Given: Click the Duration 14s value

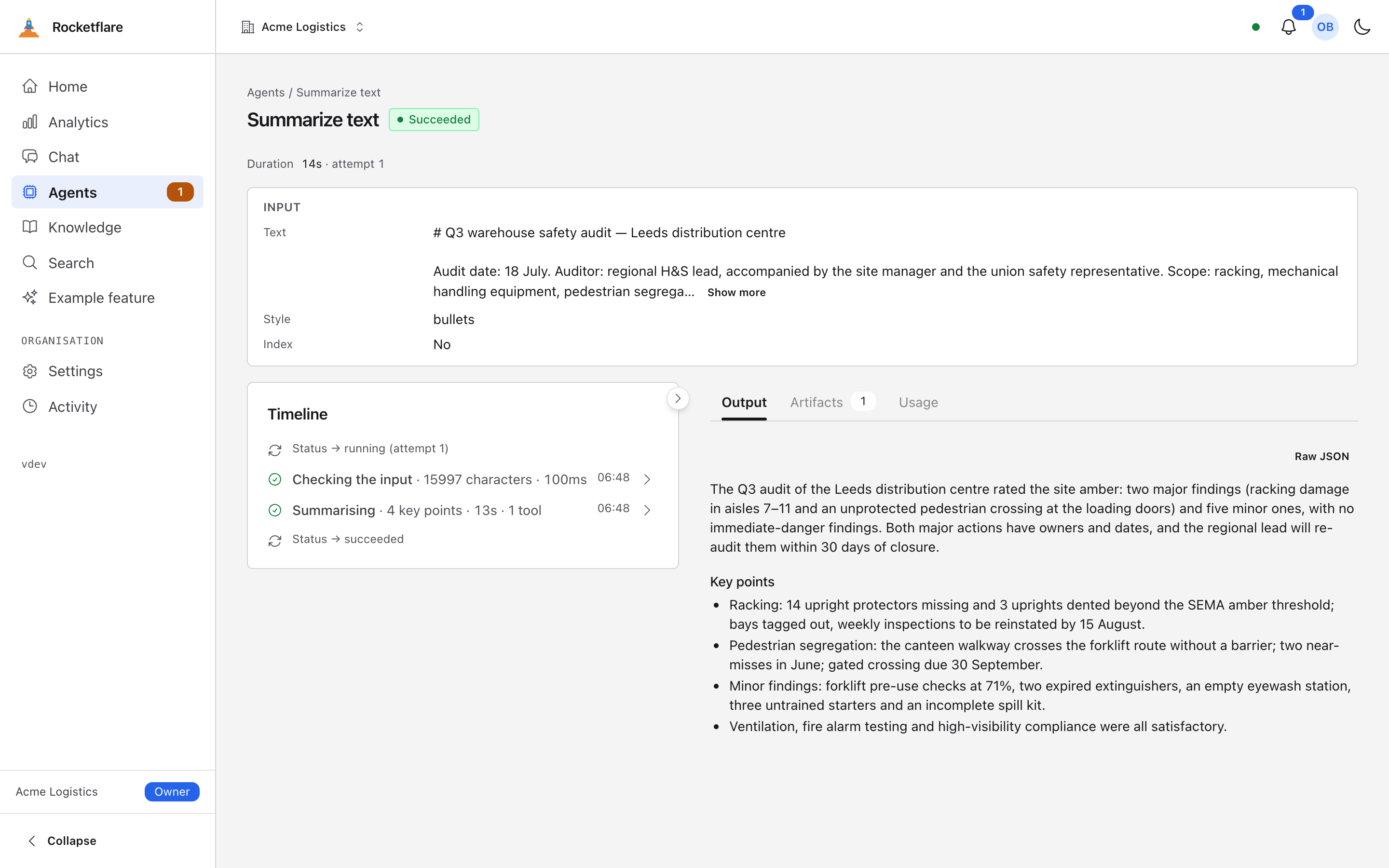Looking at the screenshot, I should pyautogui.click(x=312, y=163).
